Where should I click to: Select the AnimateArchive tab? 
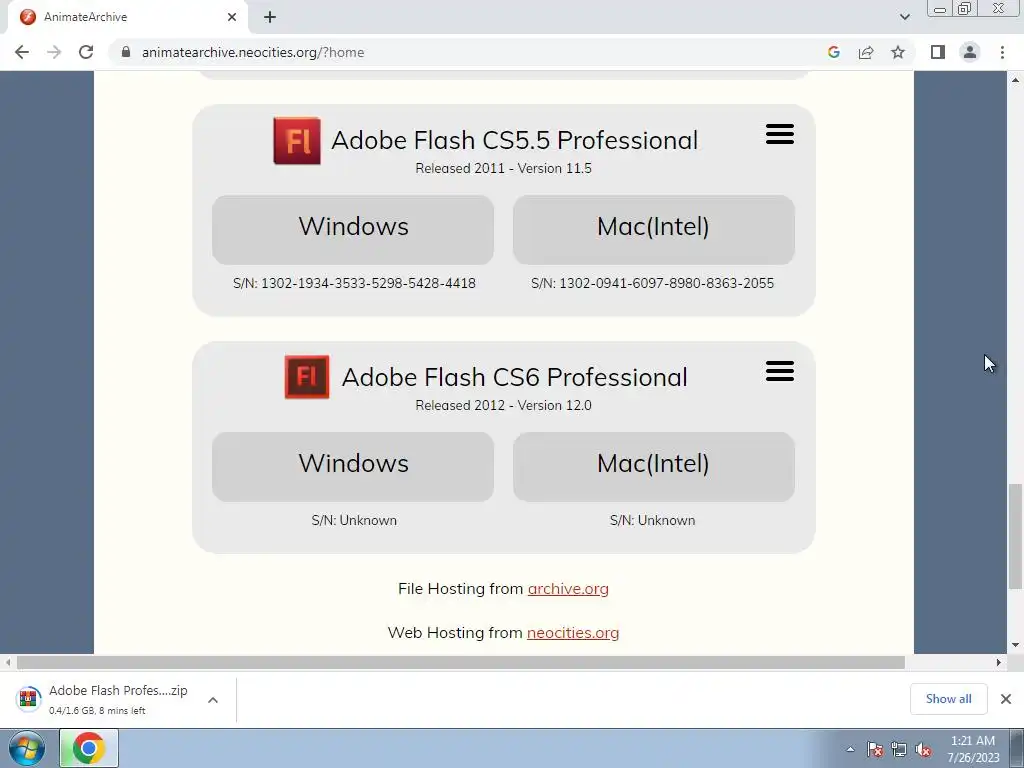click(x=127, y=17)
